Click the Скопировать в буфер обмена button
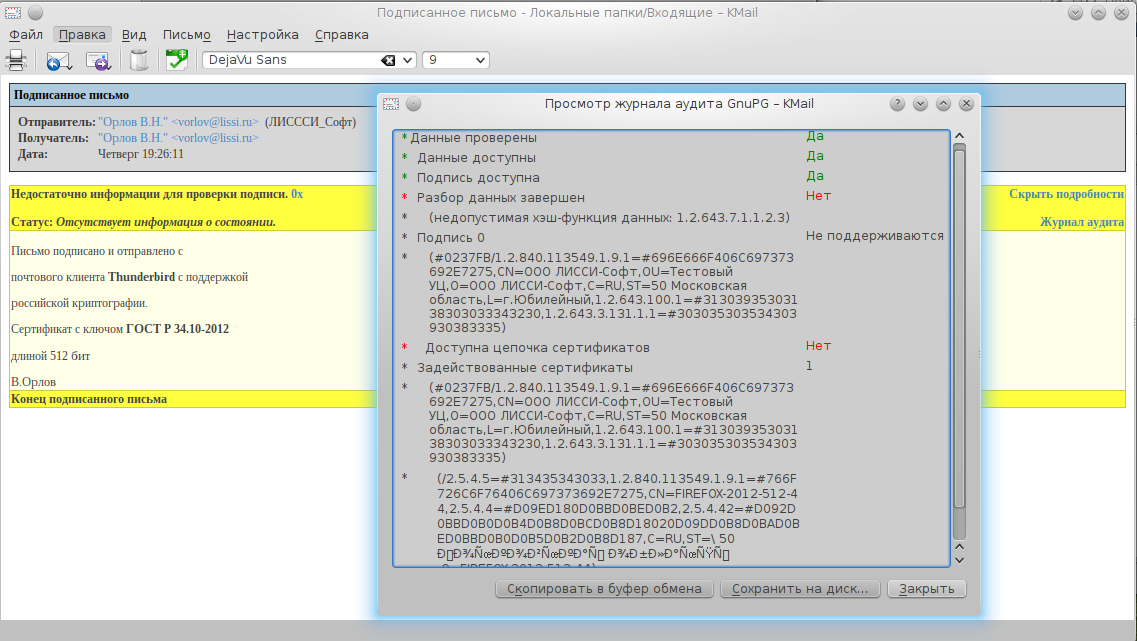 [604, 589]
